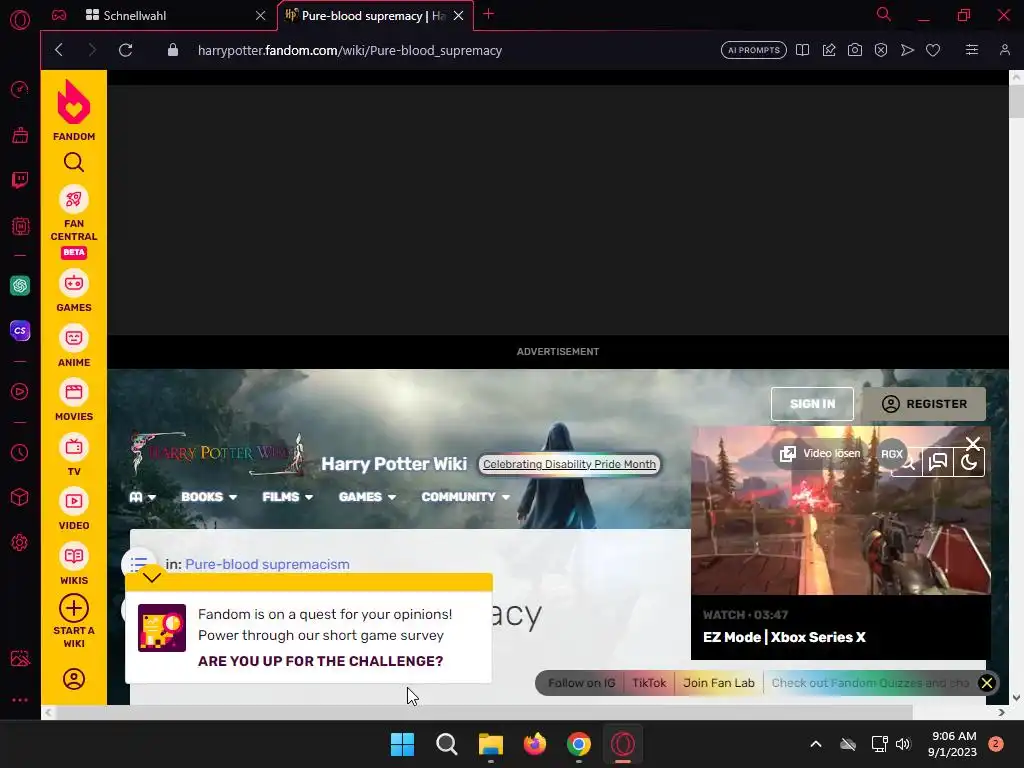Click Start a Wiki plus icon
Image resolution: width=1024 pixels, height=768 pixels.
(74, 608)
